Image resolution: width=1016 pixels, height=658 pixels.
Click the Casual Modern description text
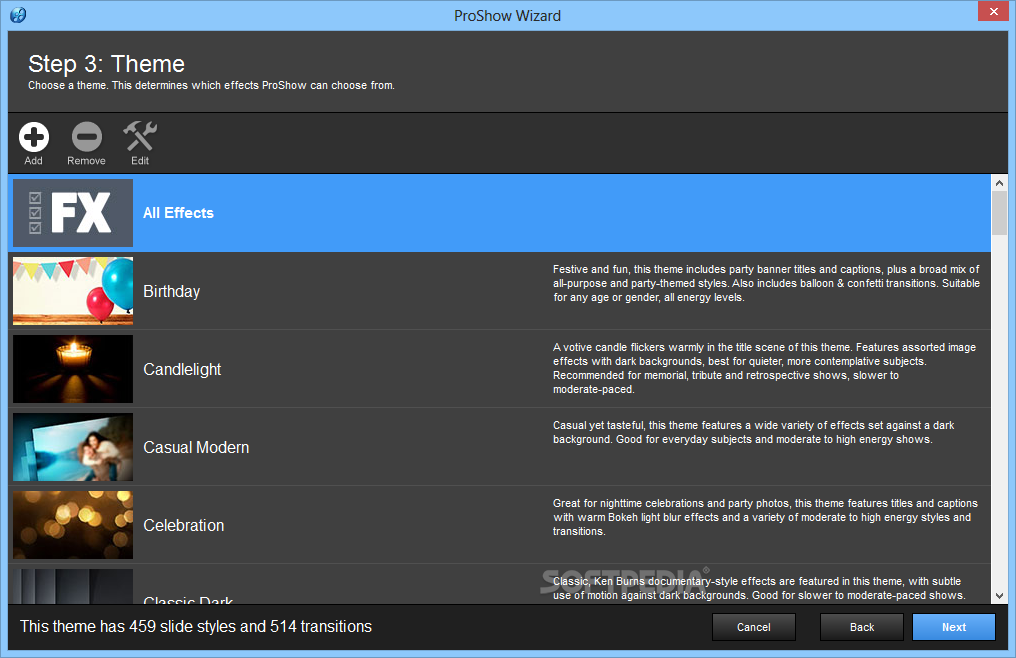point(754,432)
